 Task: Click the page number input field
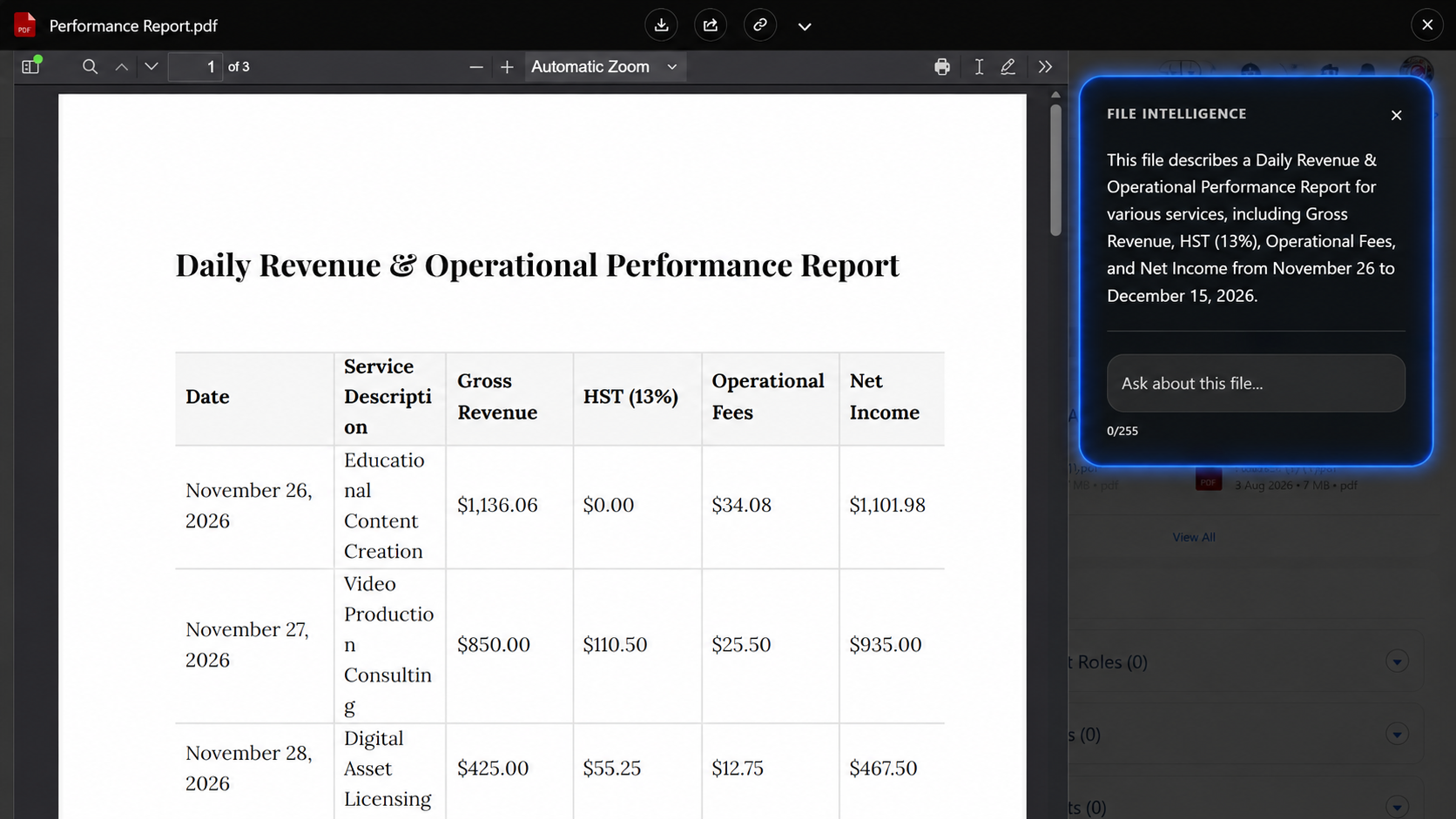pos(195,66)
